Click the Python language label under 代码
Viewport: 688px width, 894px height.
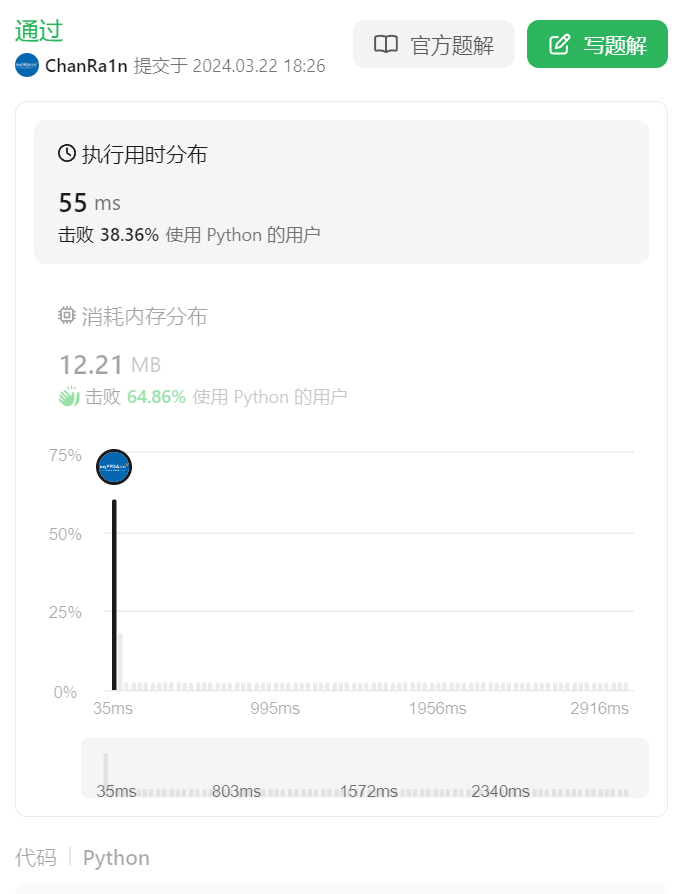(x=116, y=858)
